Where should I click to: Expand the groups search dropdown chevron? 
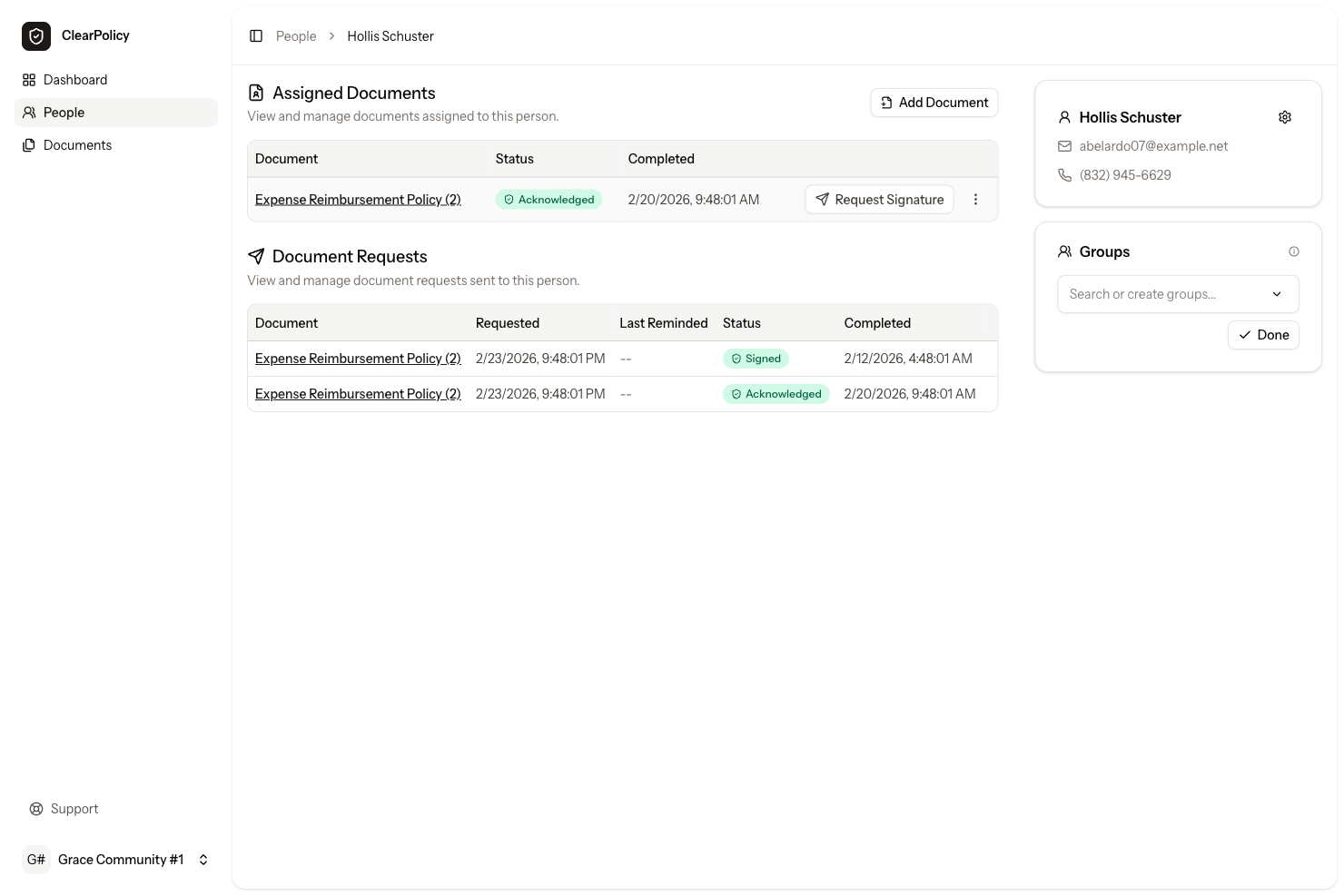pyautogui.click(x=1277, y=293)
